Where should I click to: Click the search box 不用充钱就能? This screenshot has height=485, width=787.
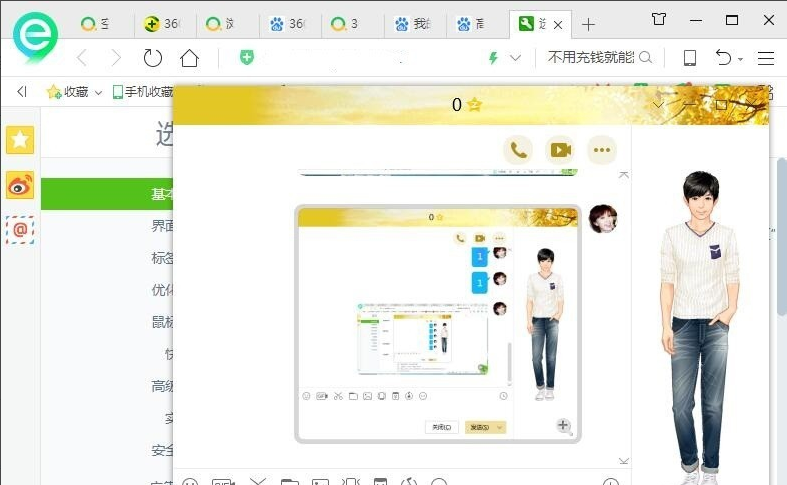click(591, 57)
